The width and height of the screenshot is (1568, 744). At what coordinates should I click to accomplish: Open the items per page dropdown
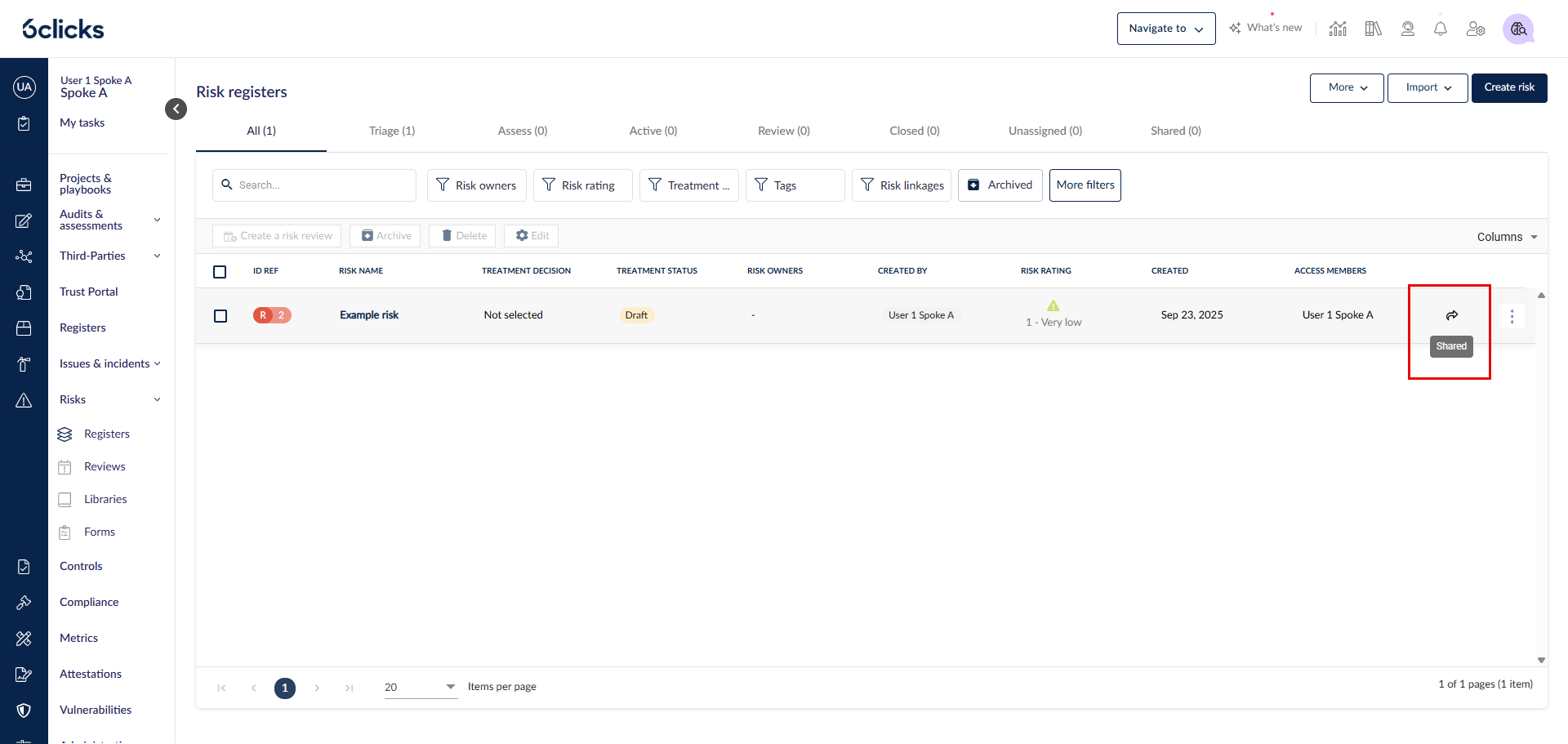420,687
